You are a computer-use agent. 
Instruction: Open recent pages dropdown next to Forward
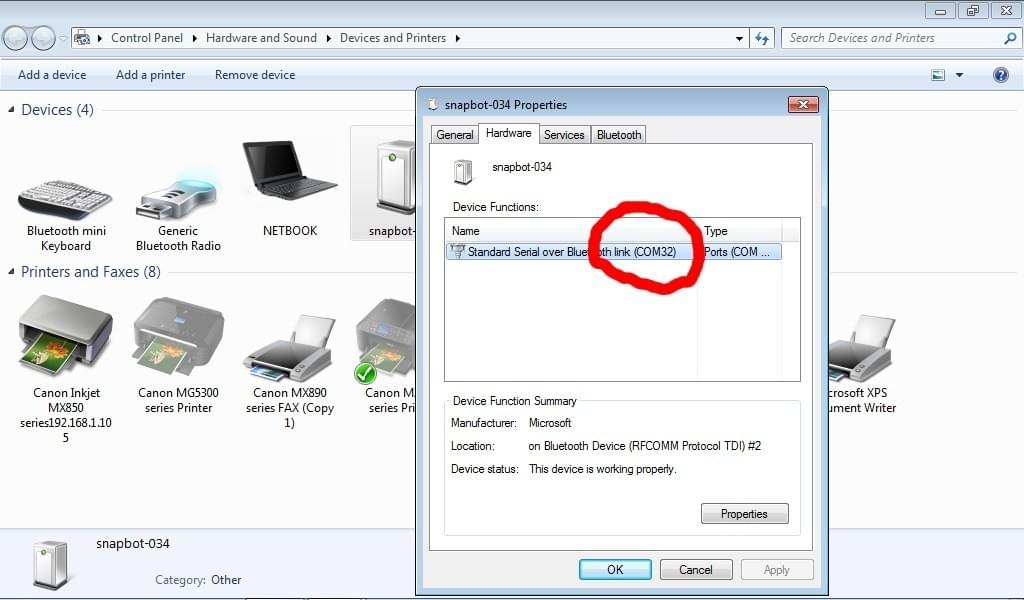pos(63,39)
